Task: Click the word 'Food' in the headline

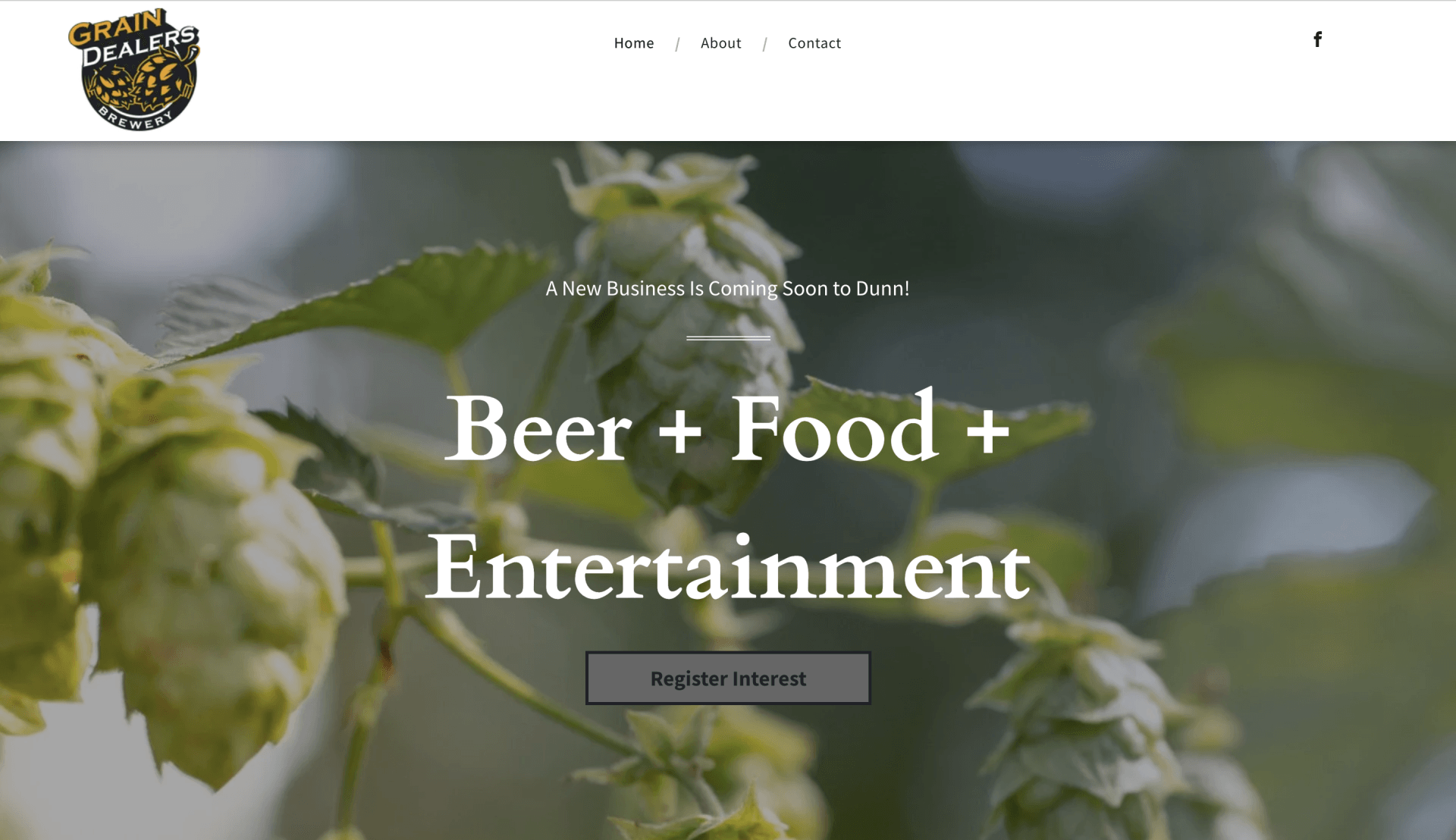Action: point(835,428)
